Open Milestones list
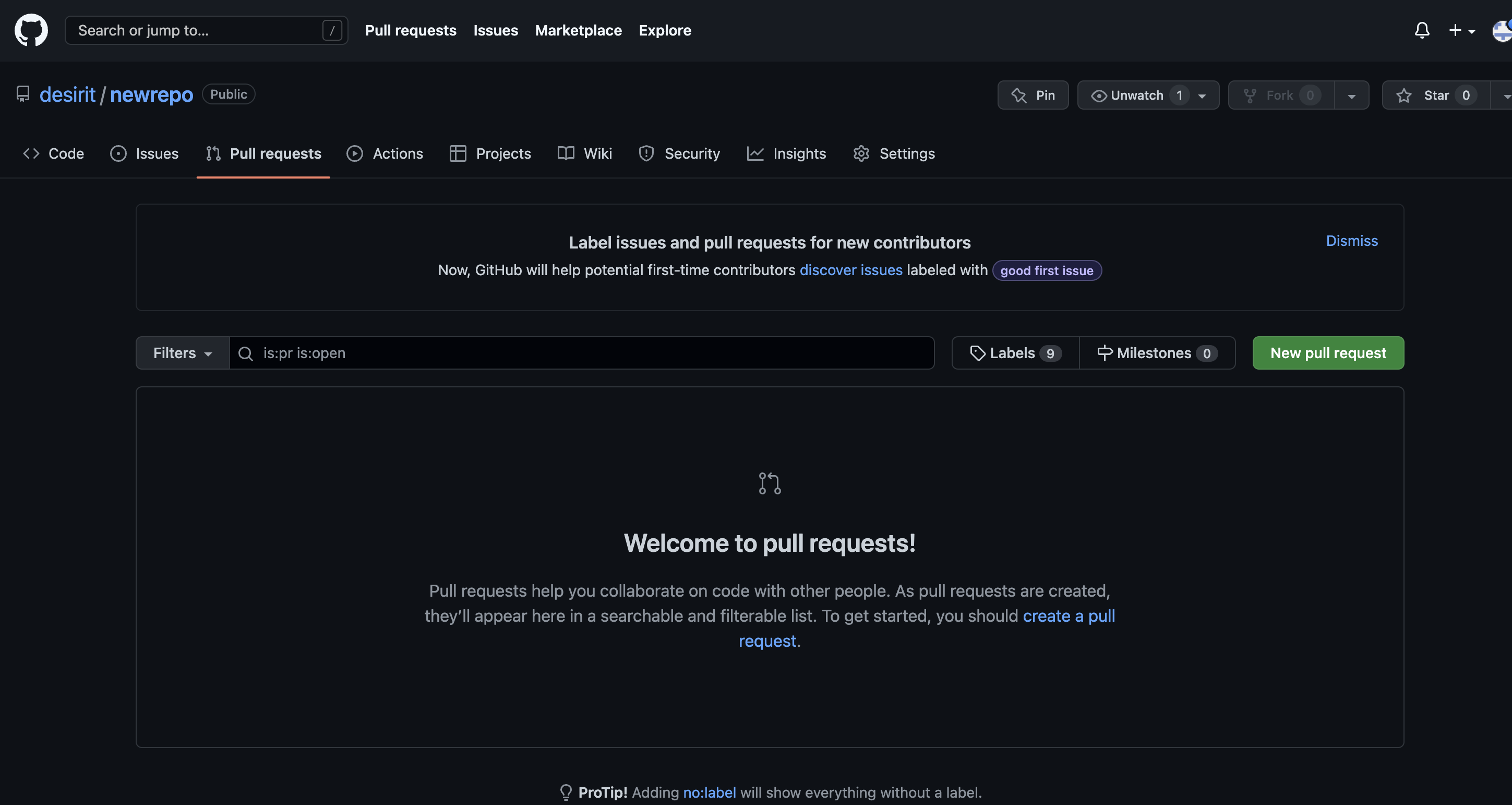The image size is (1512, 805). [1157, 353]
